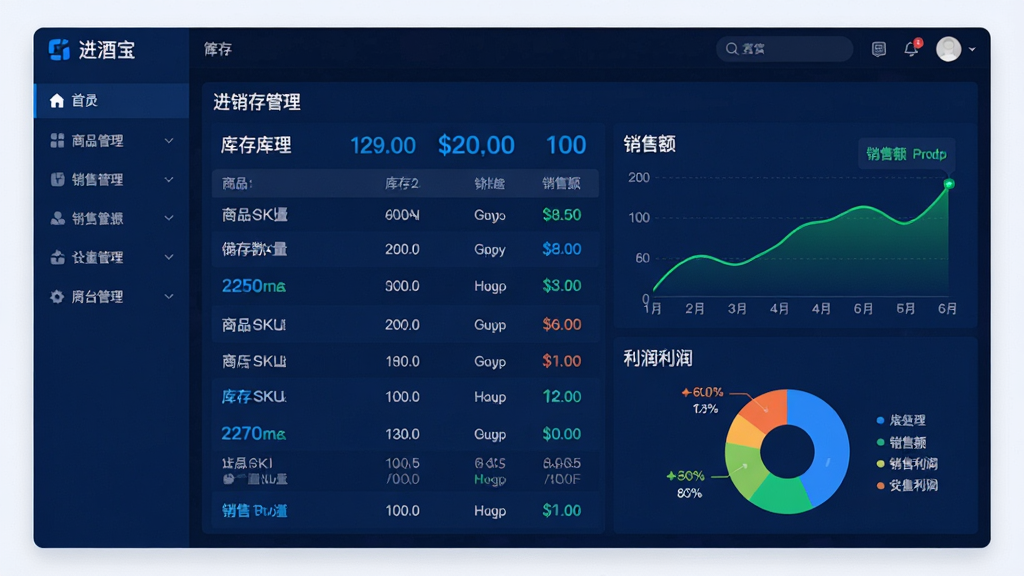Image resolution: width=1024 pixels, height=576 pixels.
Task: Click the 进酒宝 logo icon
Action: point(59,50)
